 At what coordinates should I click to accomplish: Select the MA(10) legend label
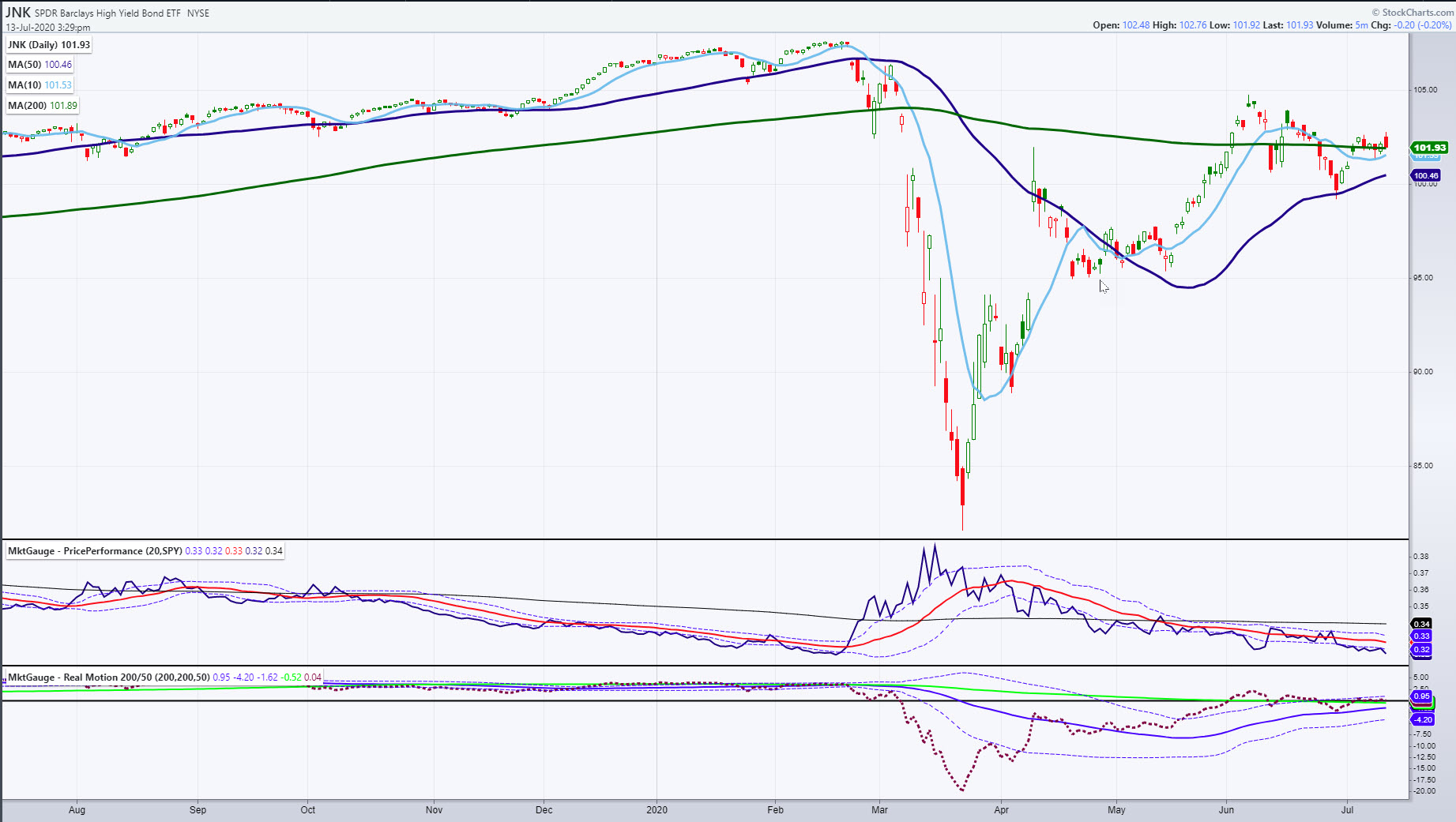tap(40, 85)
